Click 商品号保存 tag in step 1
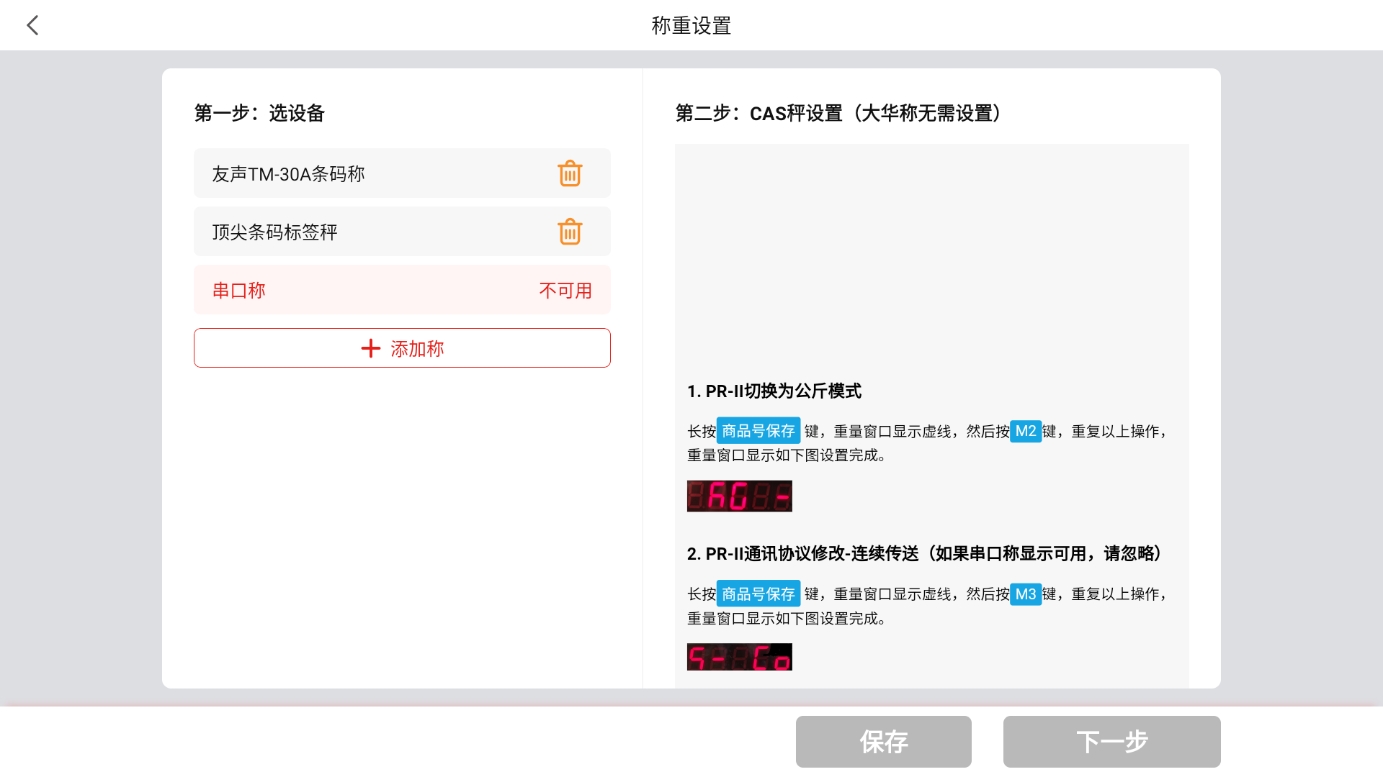Screen dimensions: 1383x777 pyautogui.click(x=758, y=431)
